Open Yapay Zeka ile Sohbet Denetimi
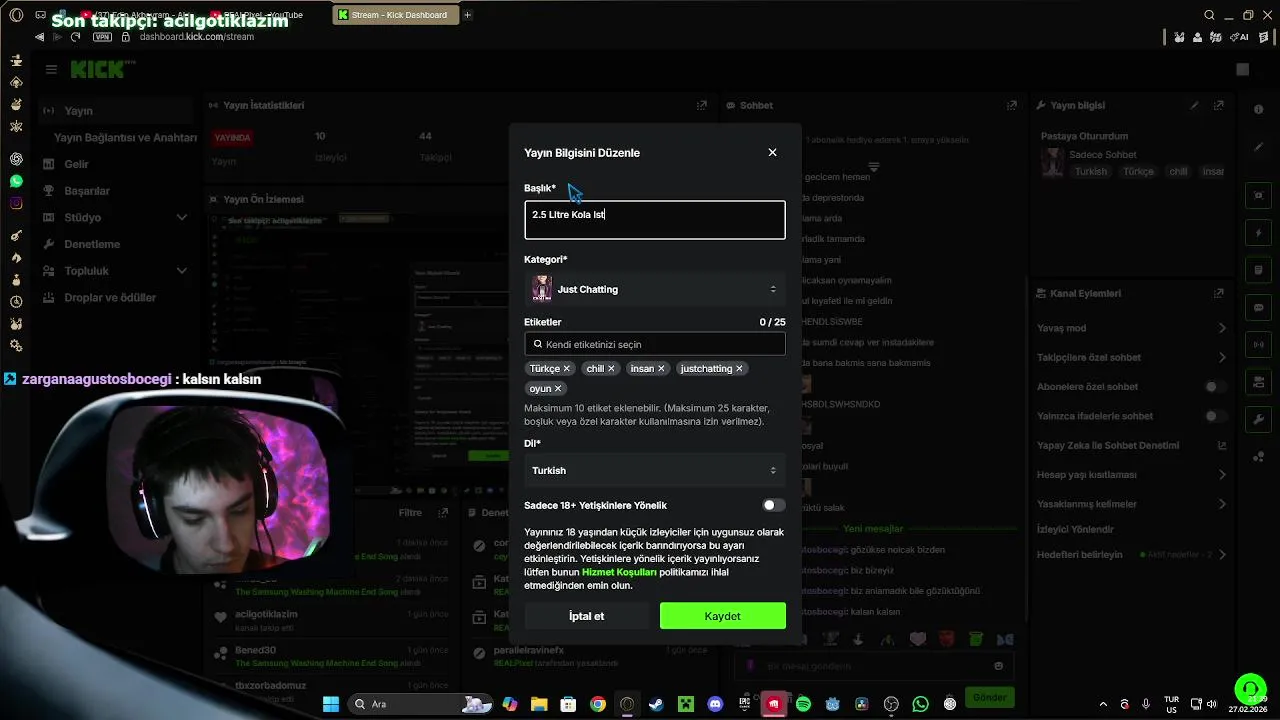 click(1130, 445)
